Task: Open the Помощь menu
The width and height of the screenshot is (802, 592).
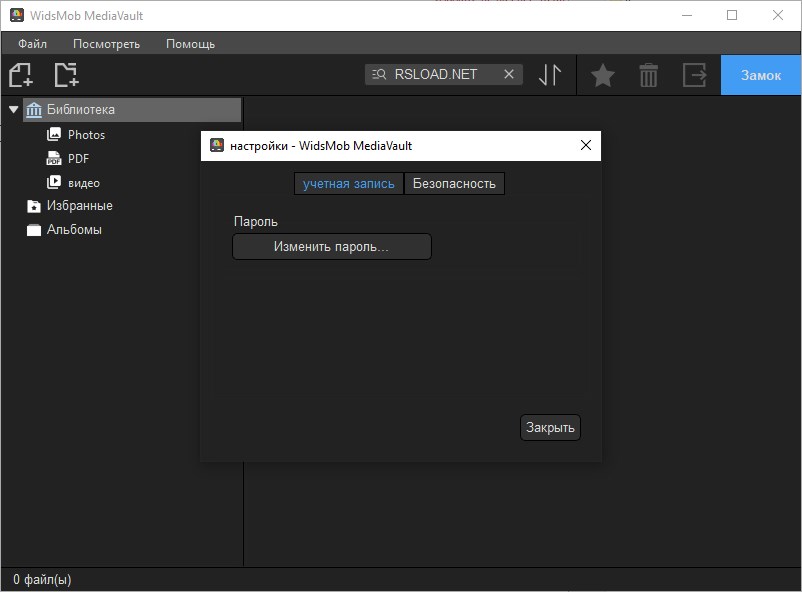Action: pos(190,43)
